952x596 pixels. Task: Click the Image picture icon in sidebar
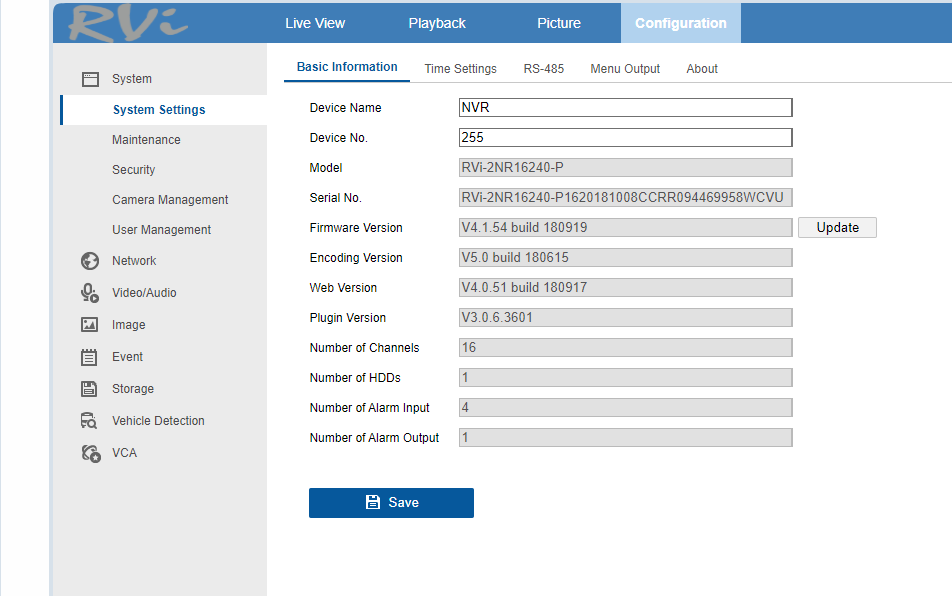[90, 325]
